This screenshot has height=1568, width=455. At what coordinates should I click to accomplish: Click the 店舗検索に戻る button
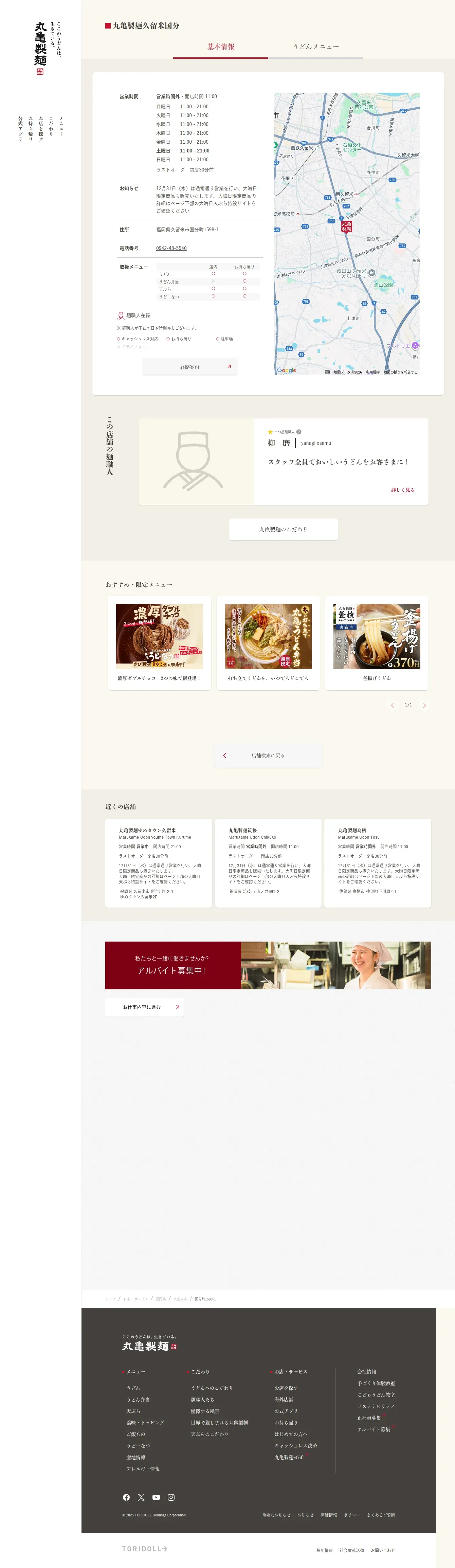coord(268,755)
